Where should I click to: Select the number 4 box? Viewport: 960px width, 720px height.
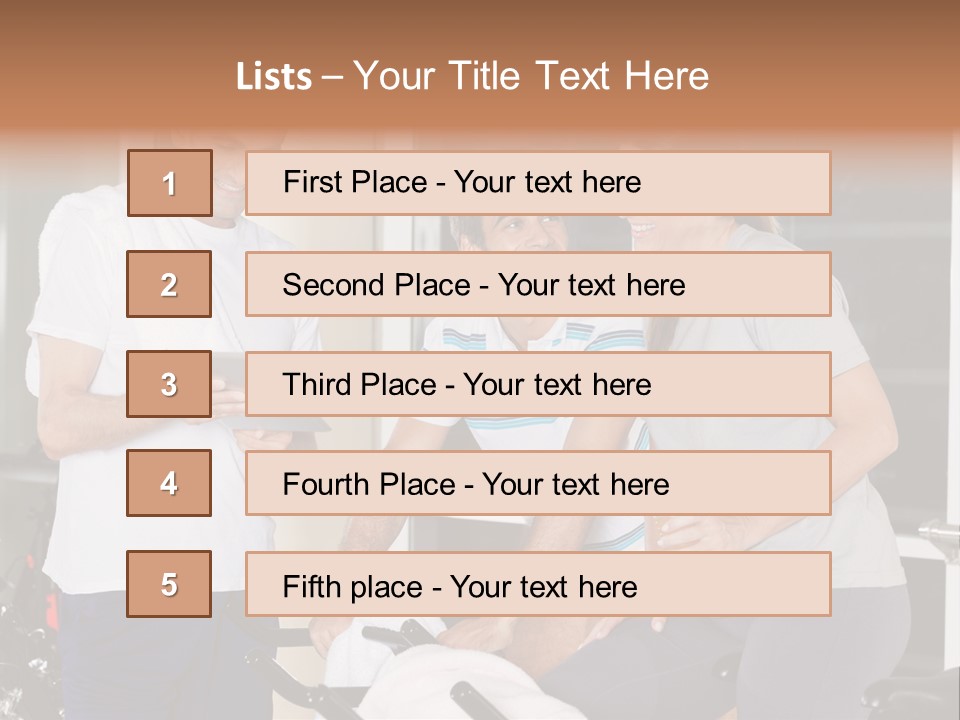[x=169, y=483]
